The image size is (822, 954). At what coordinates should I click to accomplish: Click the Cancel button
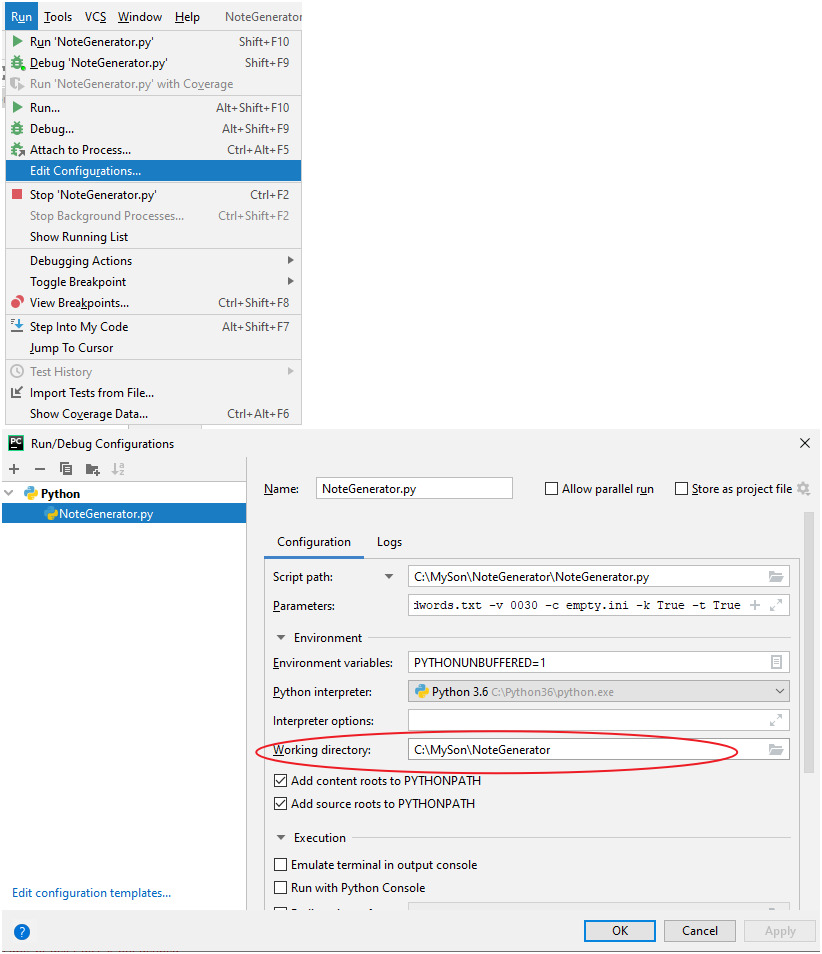pyautogui.click(x=700, y=931)
